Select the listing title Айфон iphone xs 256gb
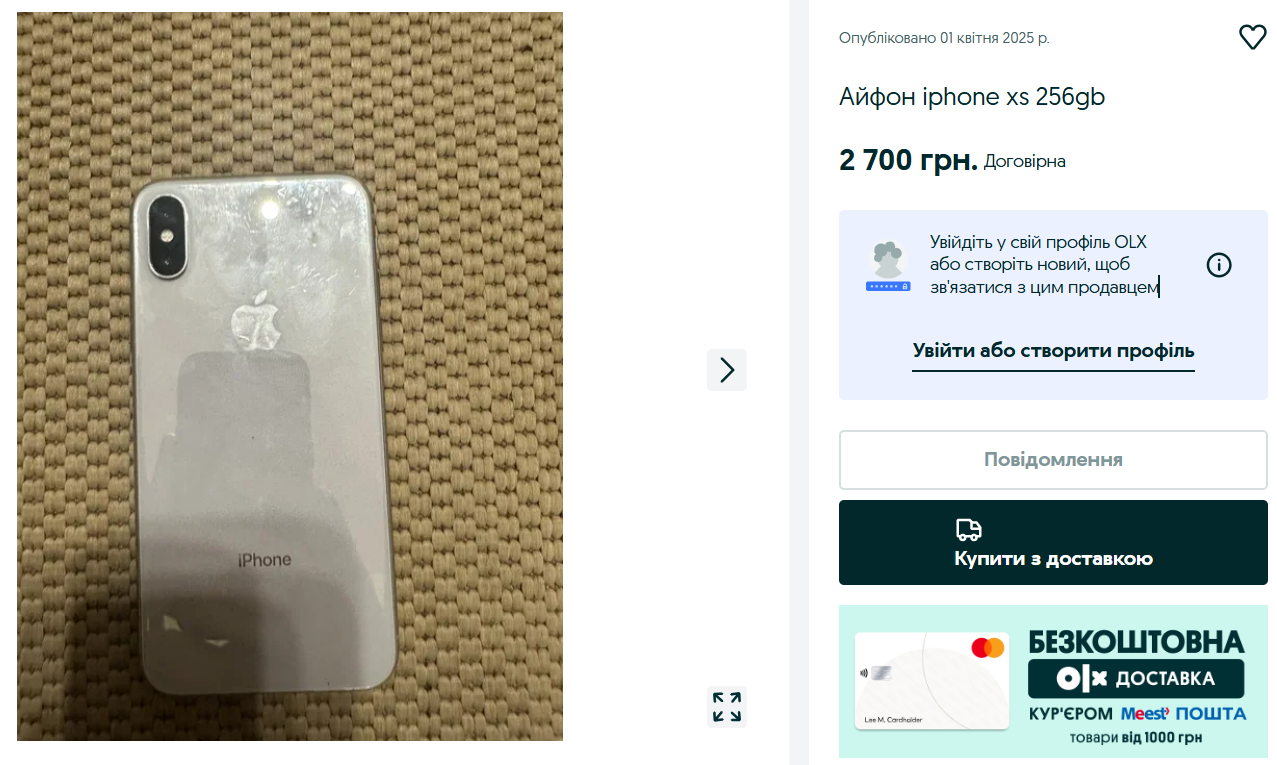Image resolution: width=1277 pixels, height=765 pixels. [x=972, y=97]
